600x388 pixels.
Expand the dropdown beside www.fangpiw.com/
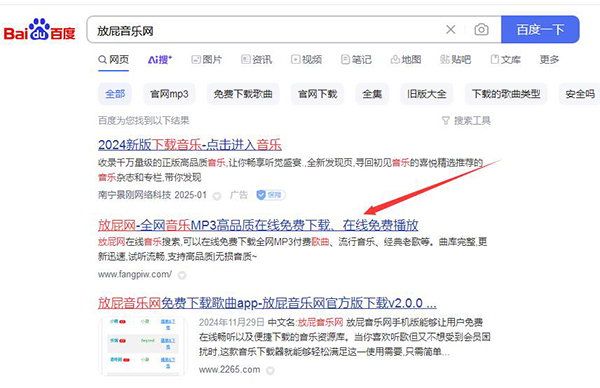182,275
